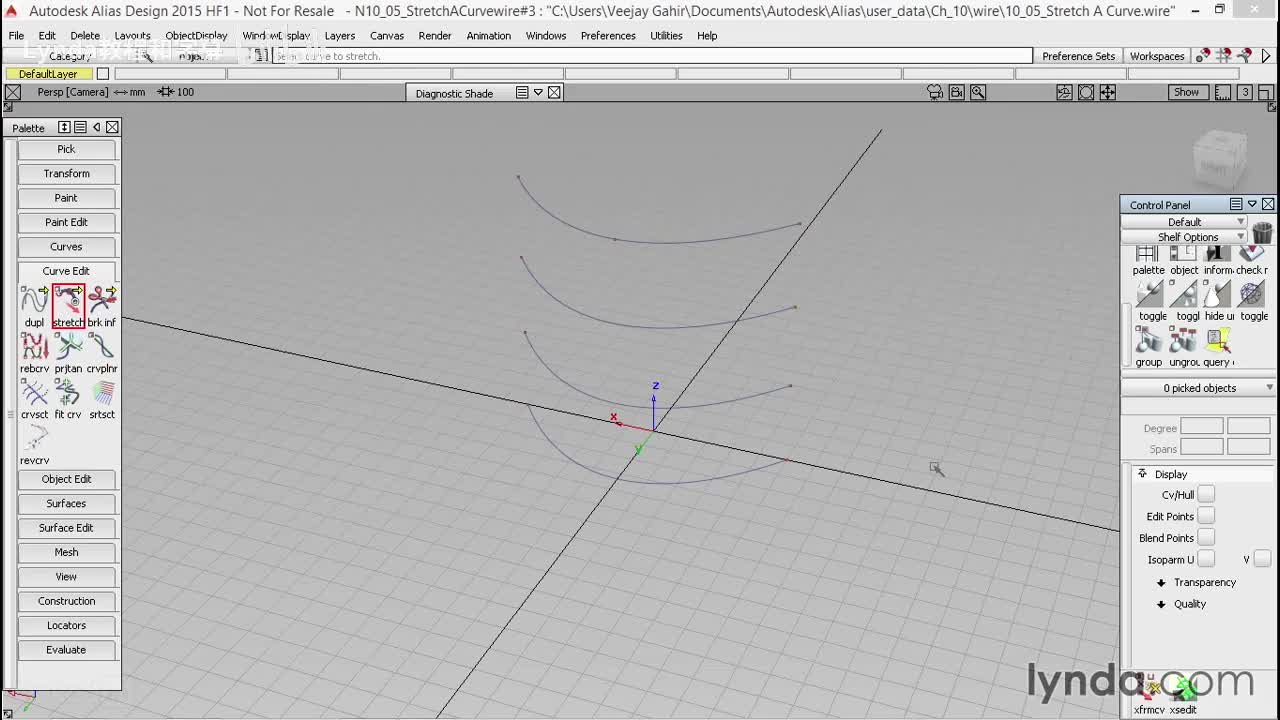Open the Evaluate palette tab
Screen dimensions: 1280x720
tap(66, 650)
